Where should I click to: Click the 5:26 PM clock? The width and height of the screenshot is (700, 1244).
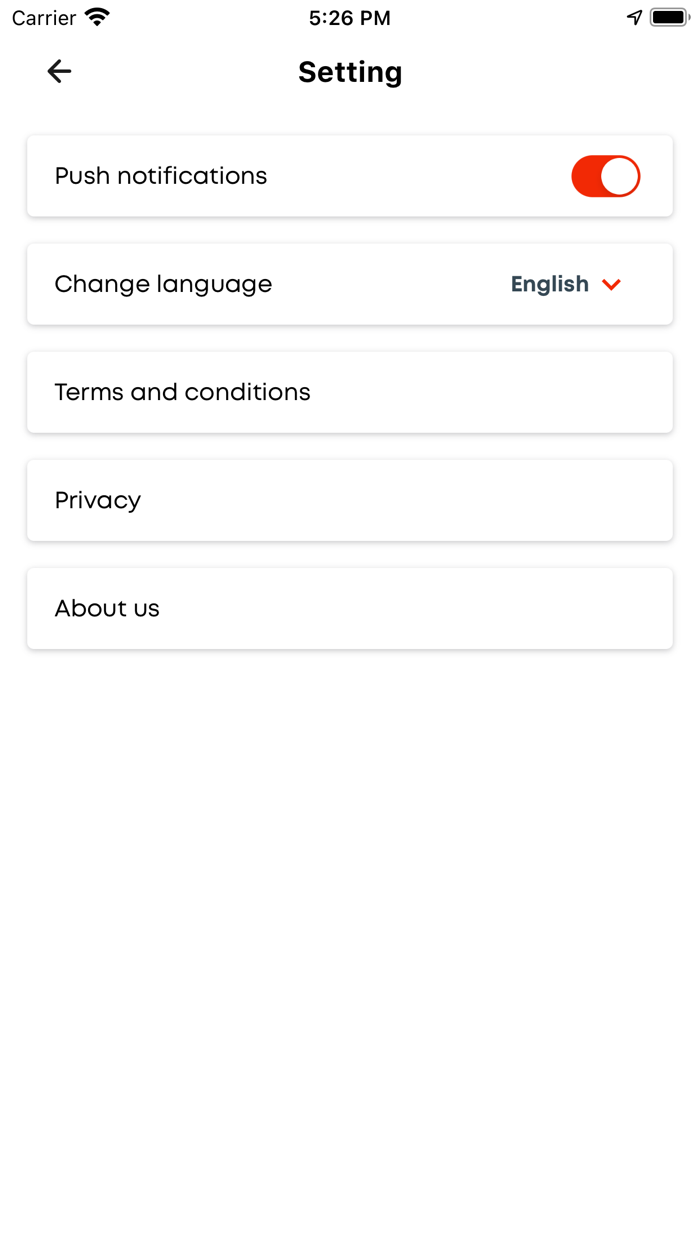pos(350,18)
